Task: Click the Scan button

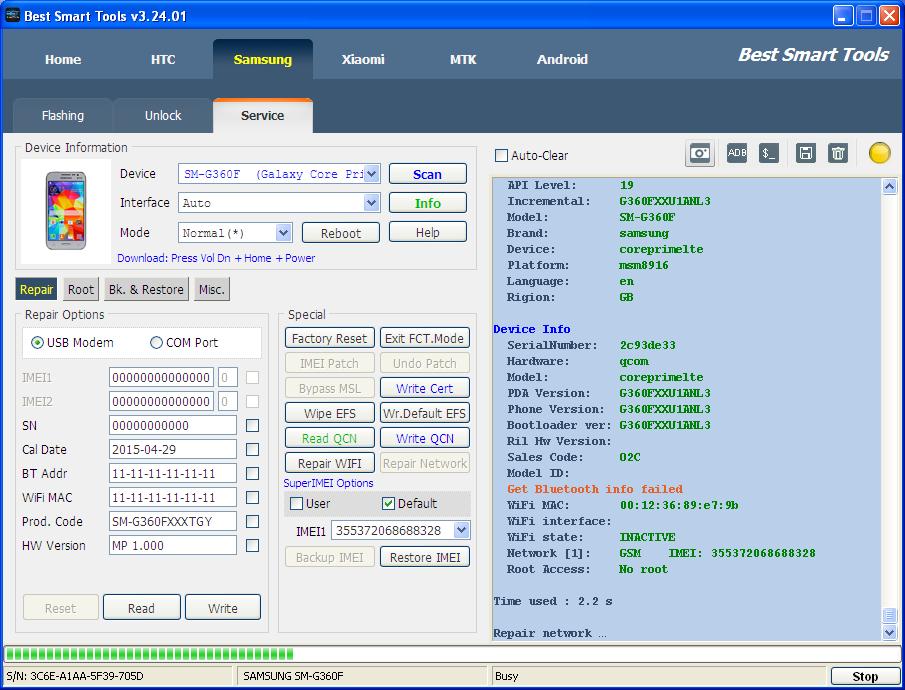Action: click(x=428, y=174)
